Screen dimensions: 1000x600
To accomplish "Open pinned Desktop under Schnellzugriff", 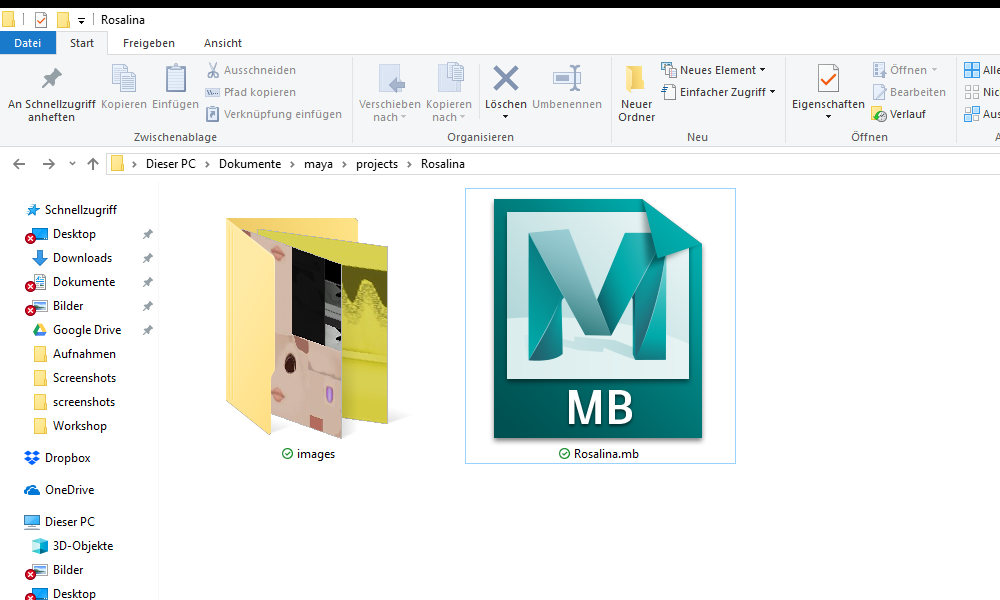I will point(74,234).
